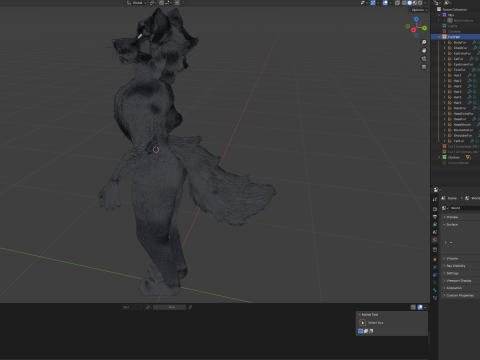Screen dimensions: 480x360
Task: Select the ShoulderFur item in outliner
Action: point(463,136)
